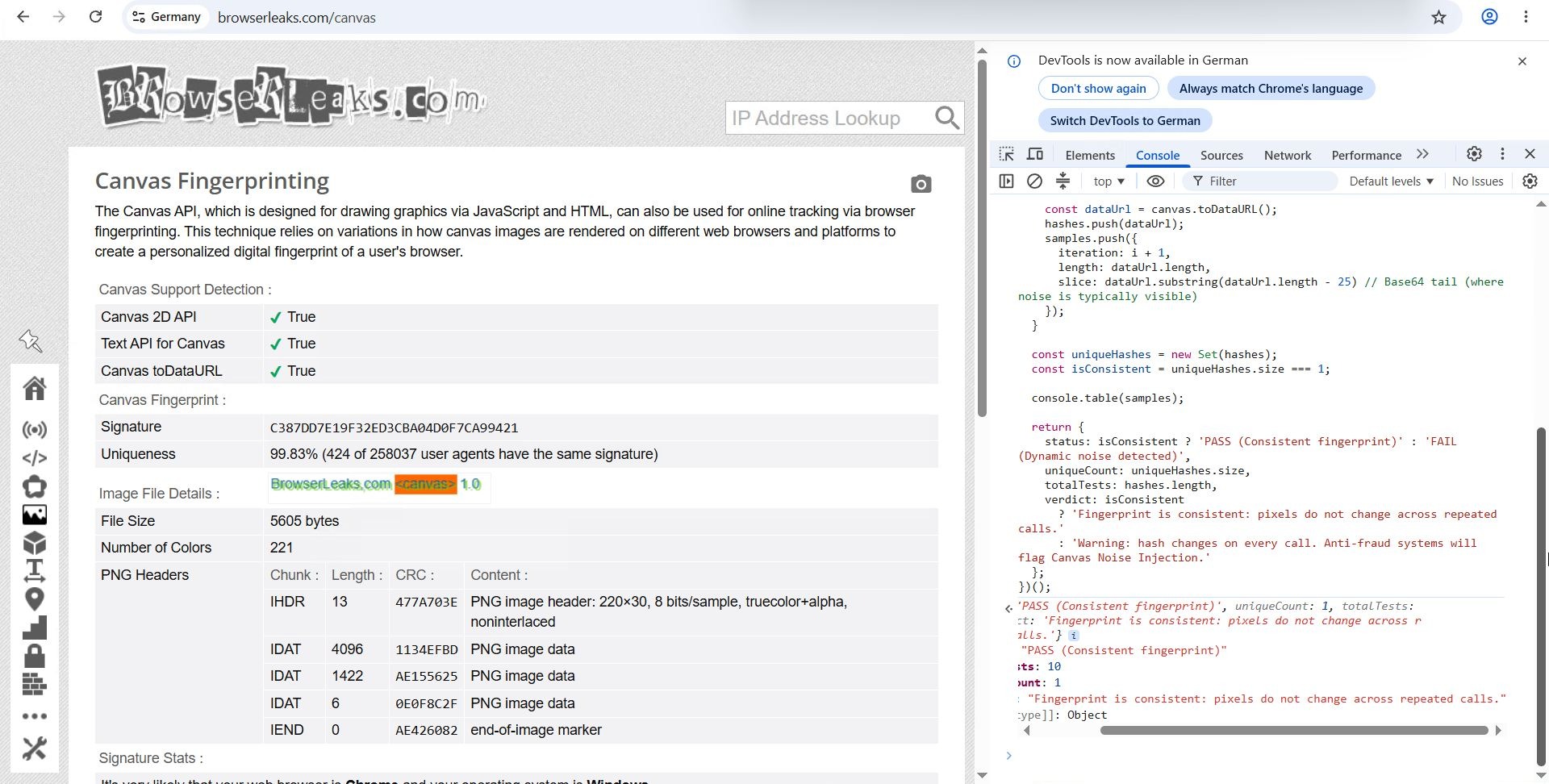Toggle the console sidebar panel

1006,181
